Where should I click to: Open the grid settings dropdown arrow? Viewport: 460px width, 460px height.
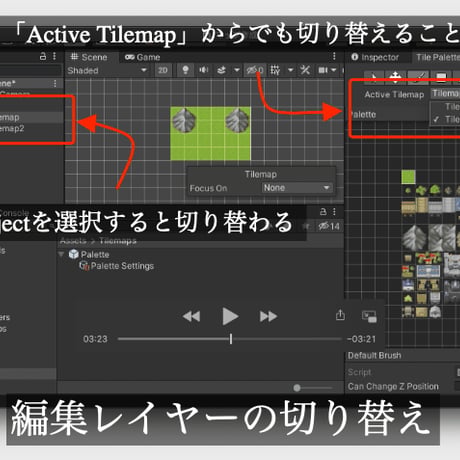click(291, 70)
